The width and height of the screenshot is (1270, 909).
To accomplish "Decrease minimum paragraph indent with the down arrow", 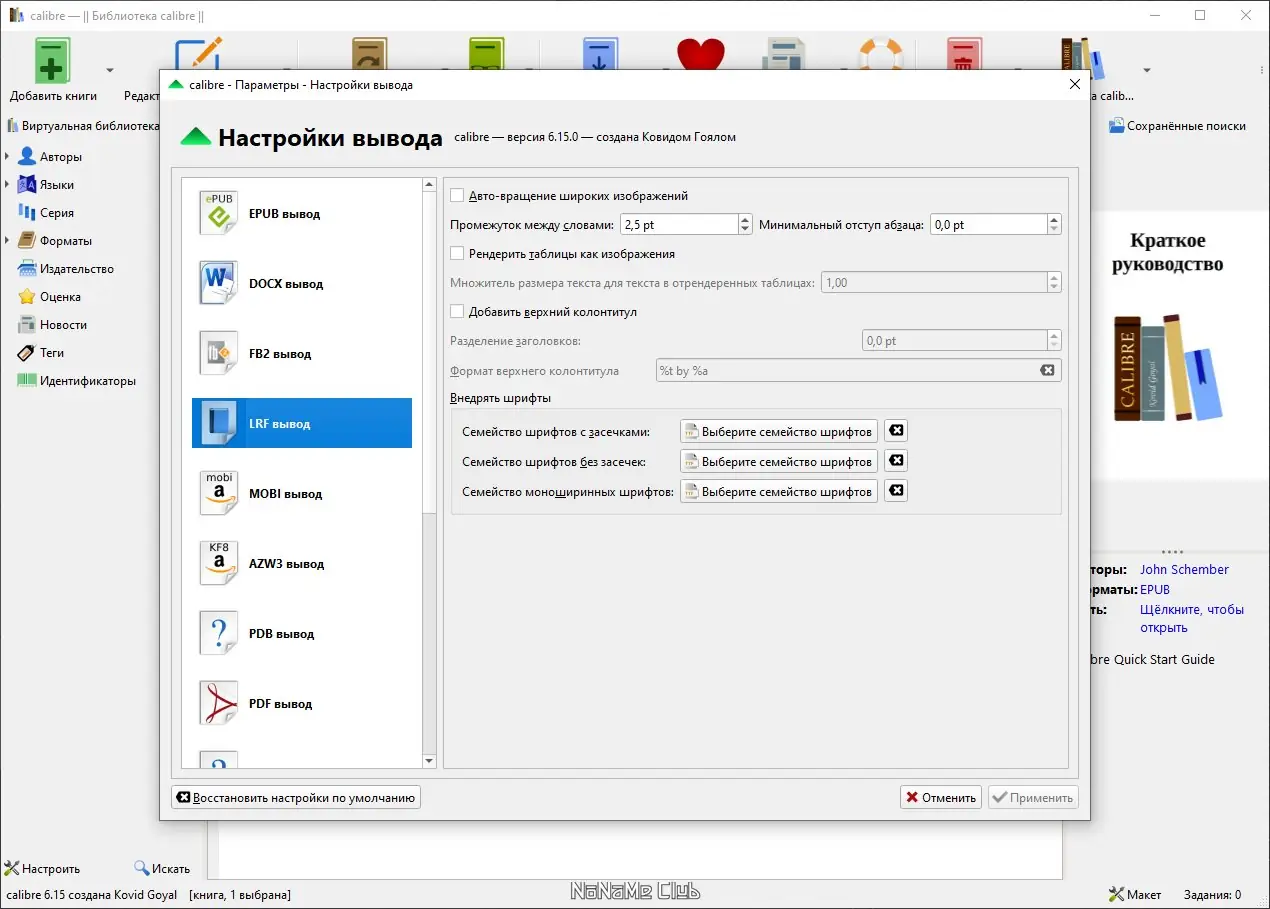I will [x=1055, y=230].
